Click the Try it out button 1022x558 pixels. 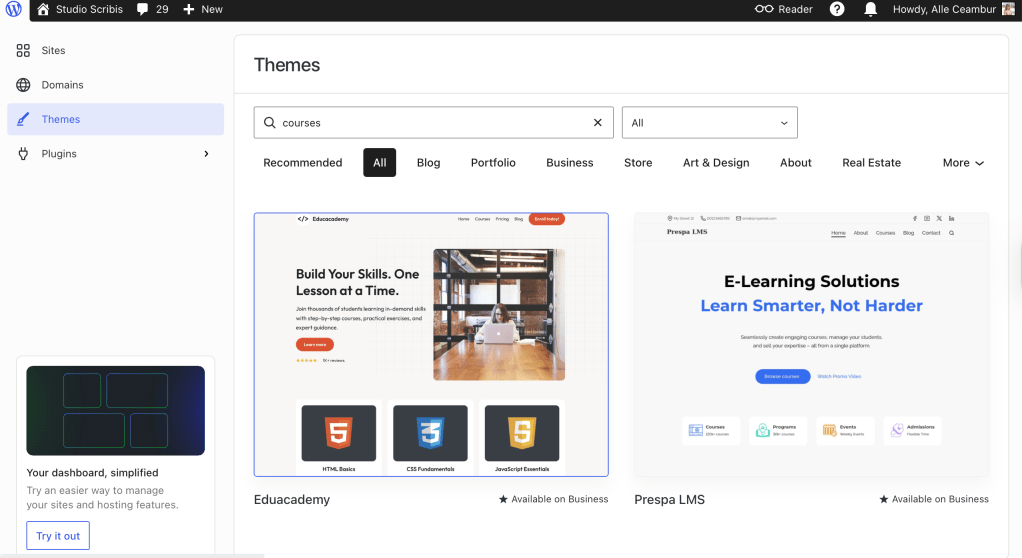click(x=58, y=536)
